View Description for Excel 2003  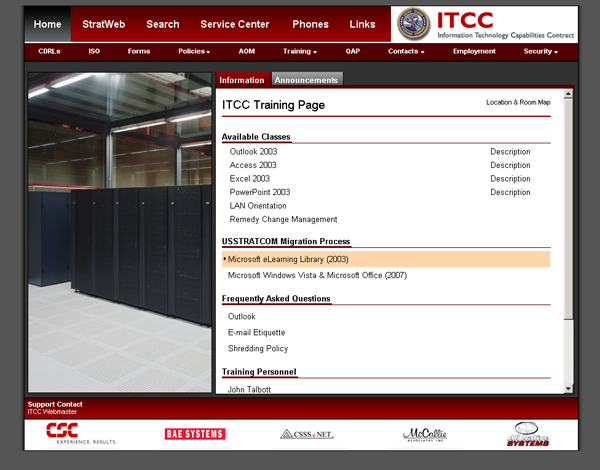[x=510, y=178]
